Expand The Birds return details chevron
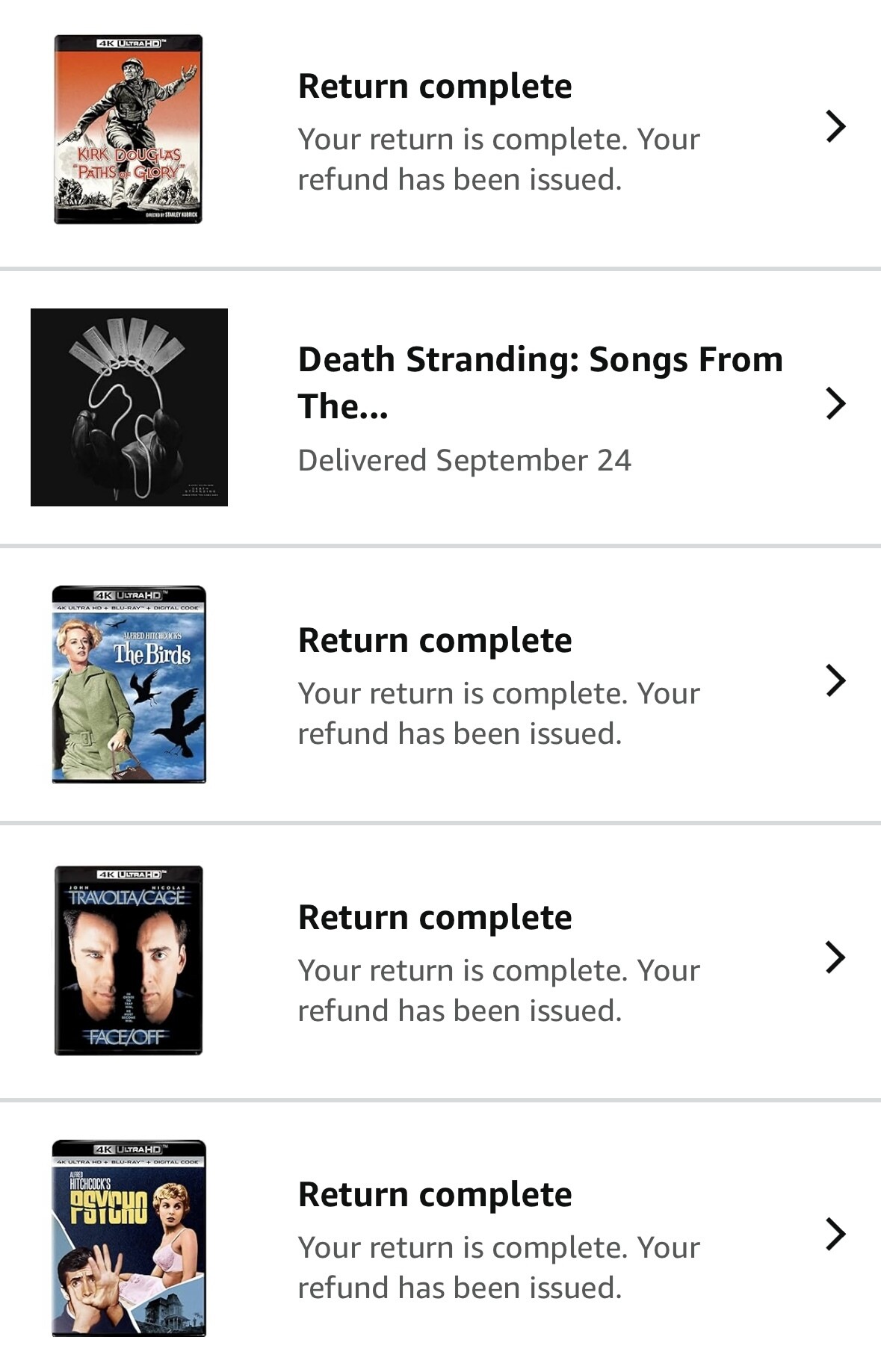The height and width of the screenshot is (1372, 881). pos(835,680)
